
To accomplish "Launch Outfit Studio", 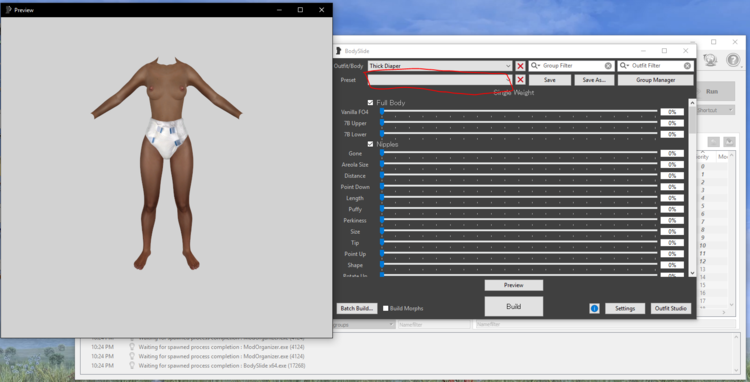I will (x=671, y=308).
